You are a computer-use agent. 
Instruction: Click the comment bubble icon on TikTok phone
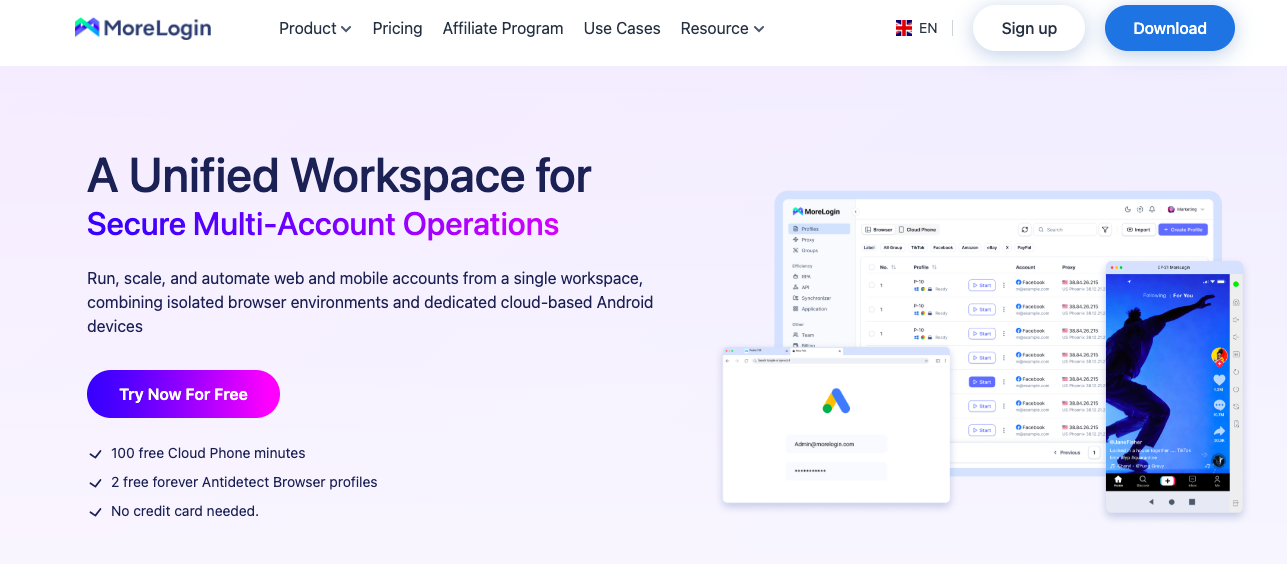[x=1219, y=405]
